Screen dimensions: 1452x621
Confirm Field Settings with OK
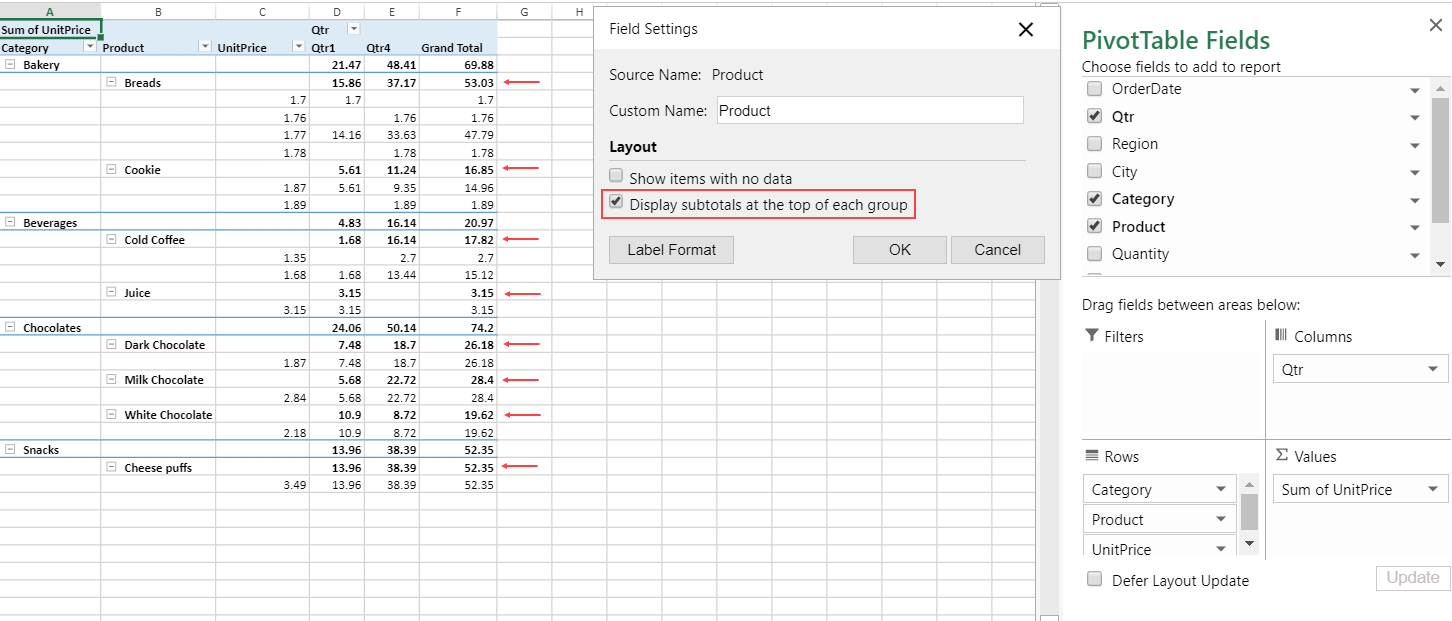point(900,250)
